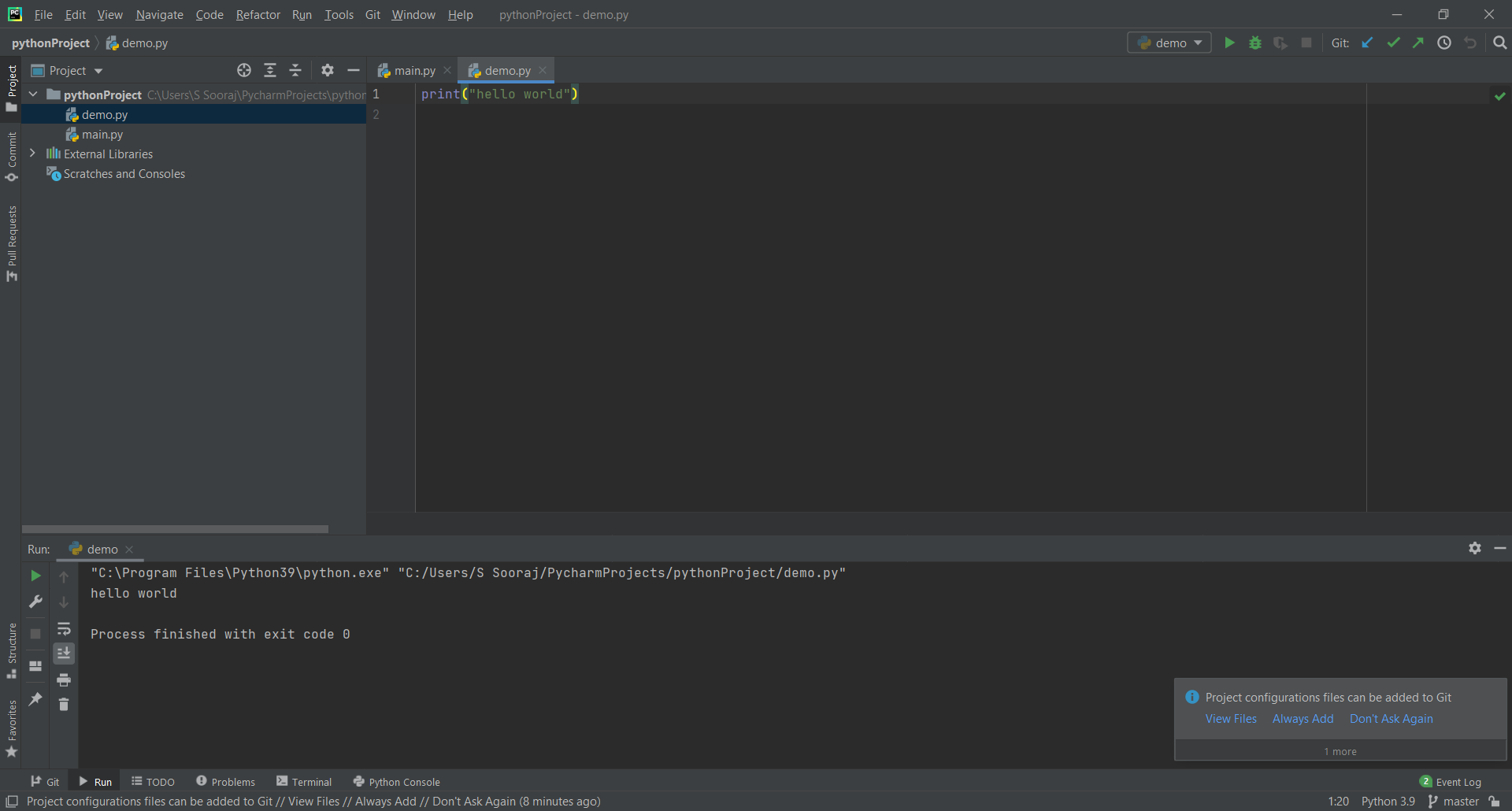Viewport: 1512px width, 811px height.
Task: Run the demo configuration with the green play icon
Action: 1229,43
